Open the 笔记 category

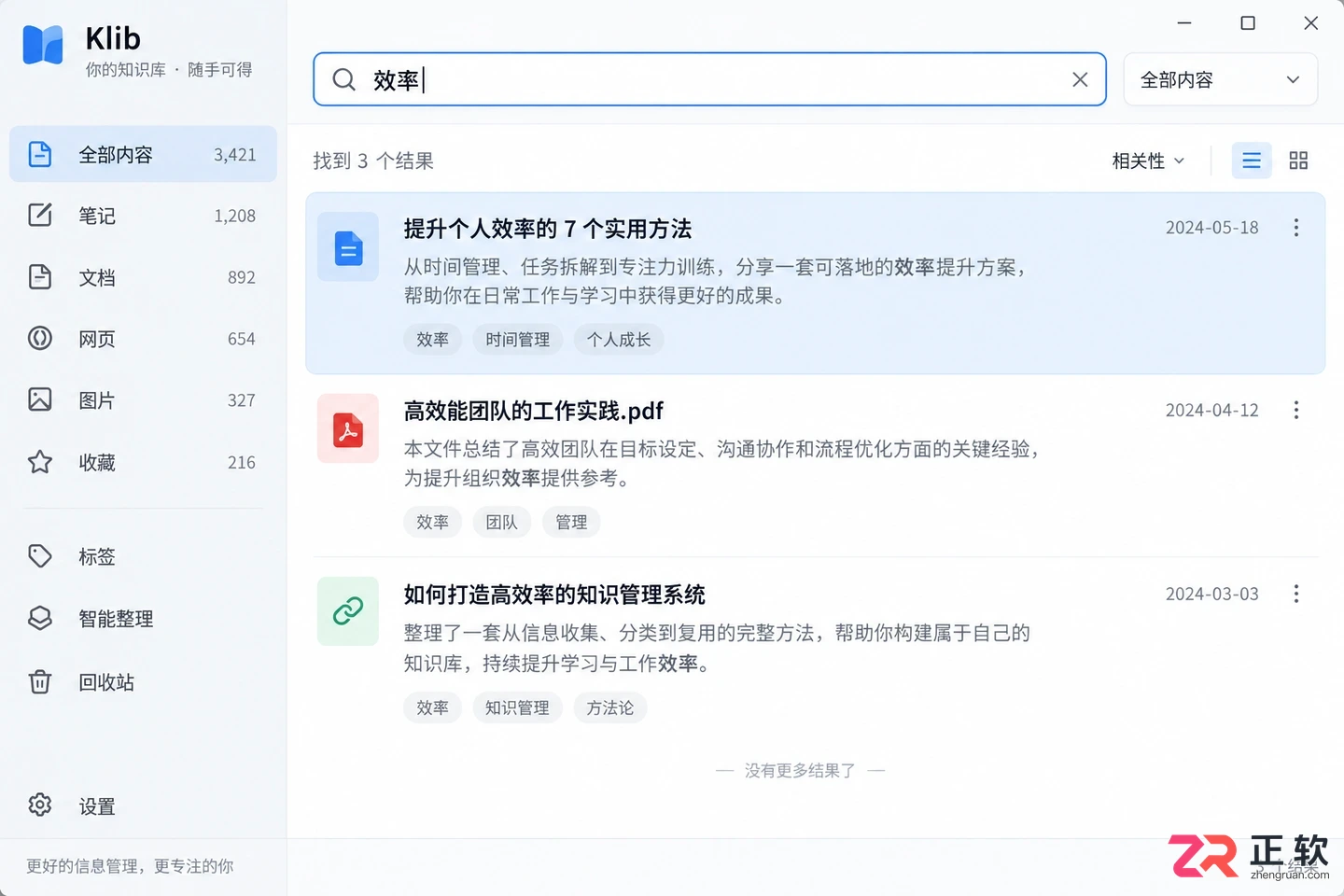click(x=143, y=216)
